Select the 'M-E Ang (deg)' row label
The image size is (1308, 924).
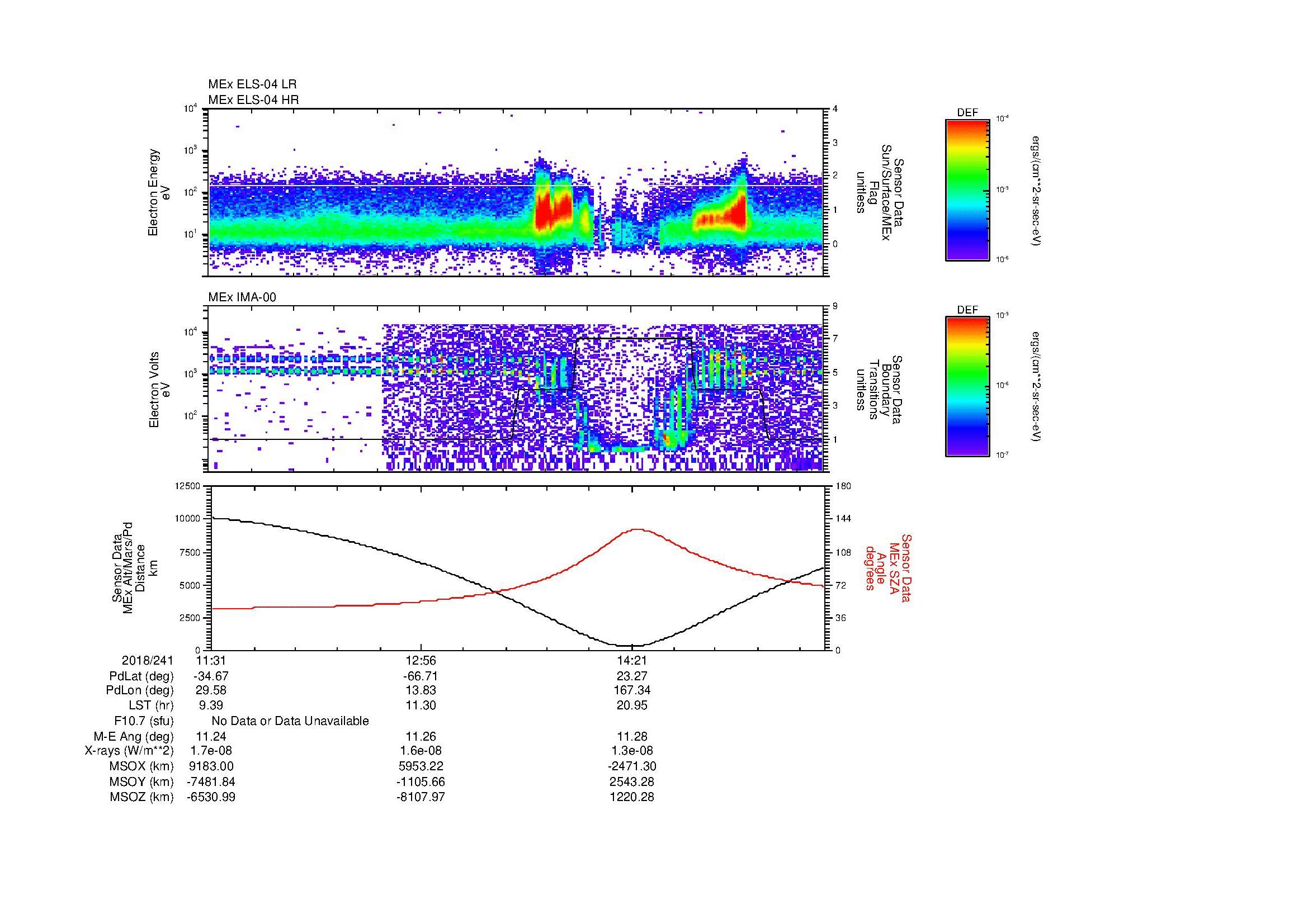coord(134,736)
